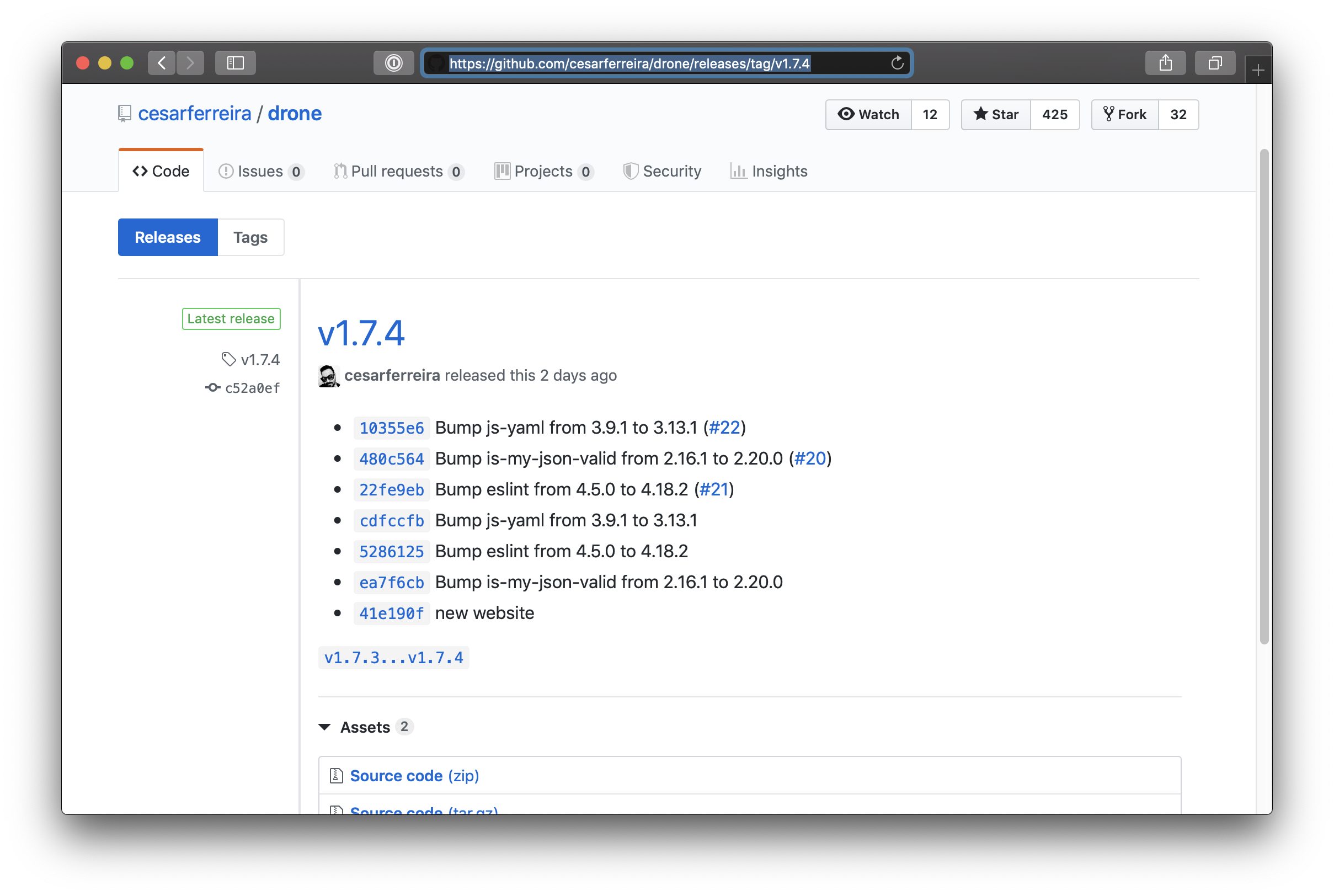This screenshot has height=896, width=1334.
Task: Click the 1Password extension icon
Action: [x=393, y=63]
